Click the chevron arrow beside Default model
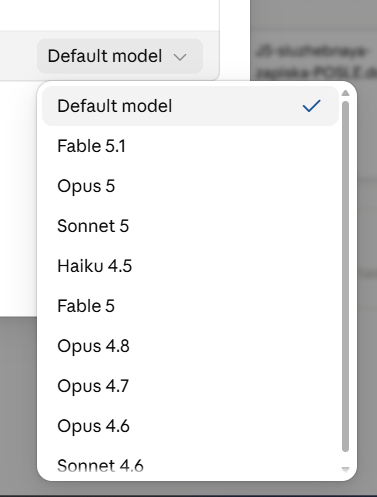377x497 pixels. (x=180, y=57)
